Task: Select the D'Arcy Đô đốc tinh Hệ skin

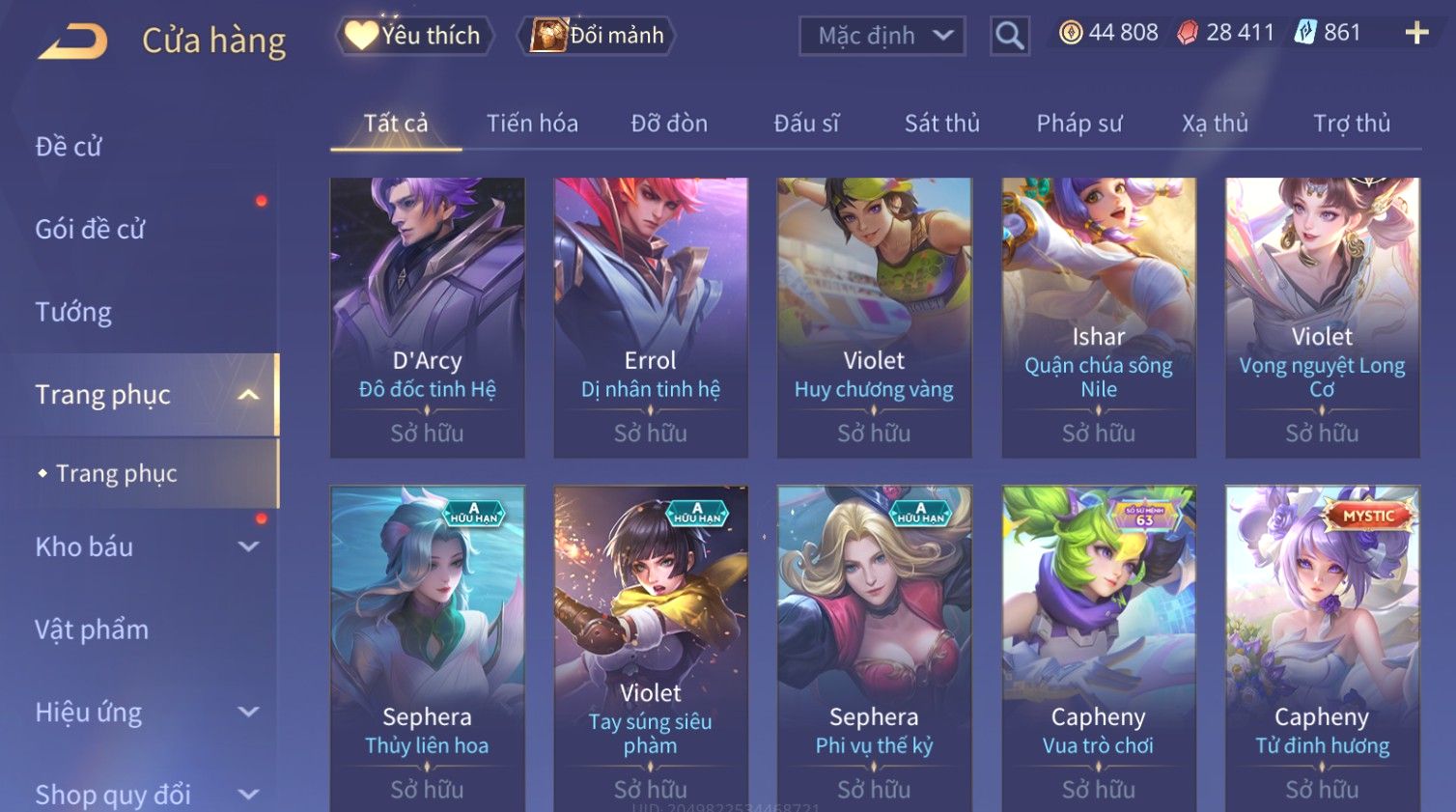Action: pos(427,318)
